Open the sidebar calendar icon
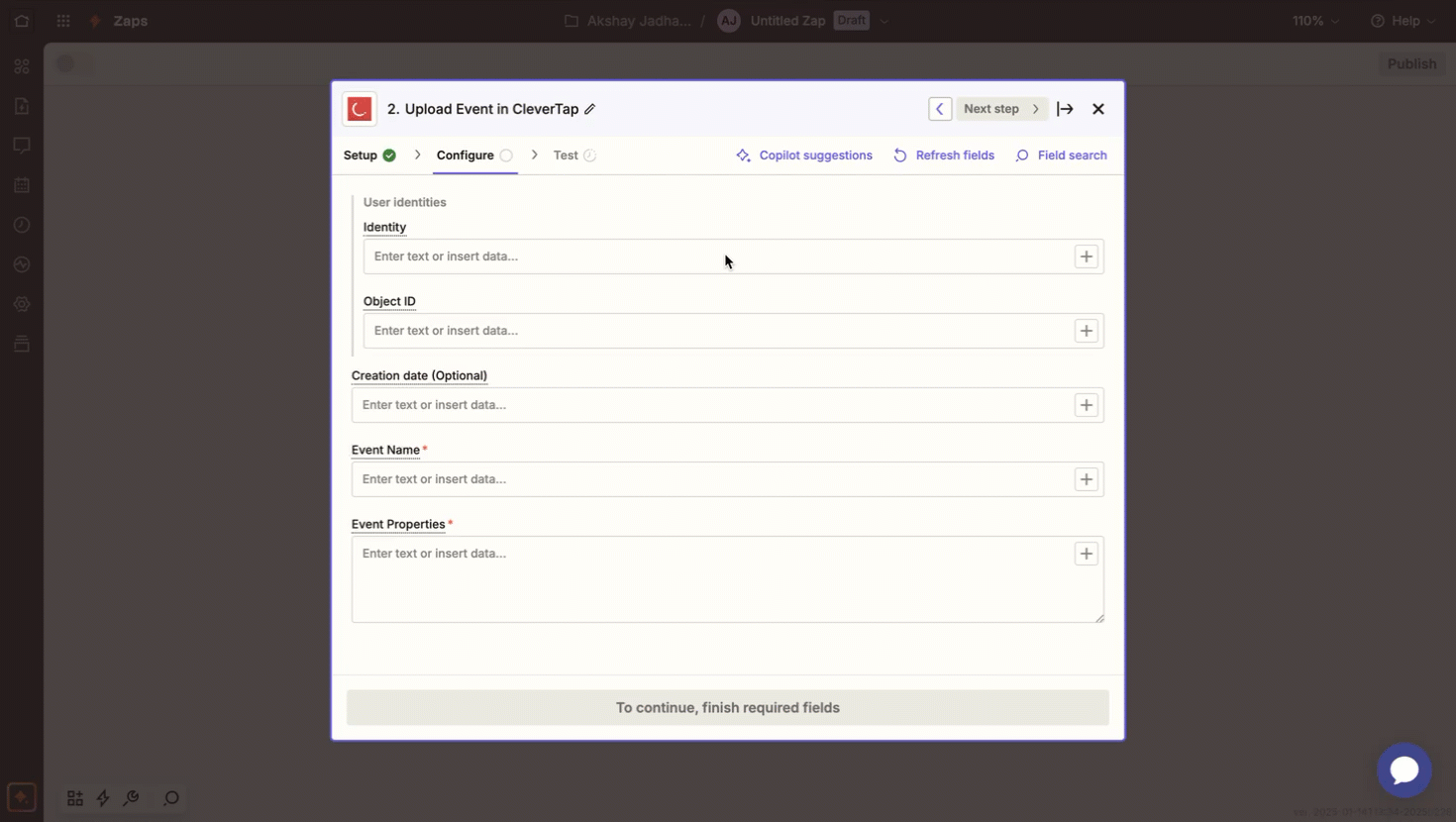This screenshot has height=822, width=1456. click(22, 185)
